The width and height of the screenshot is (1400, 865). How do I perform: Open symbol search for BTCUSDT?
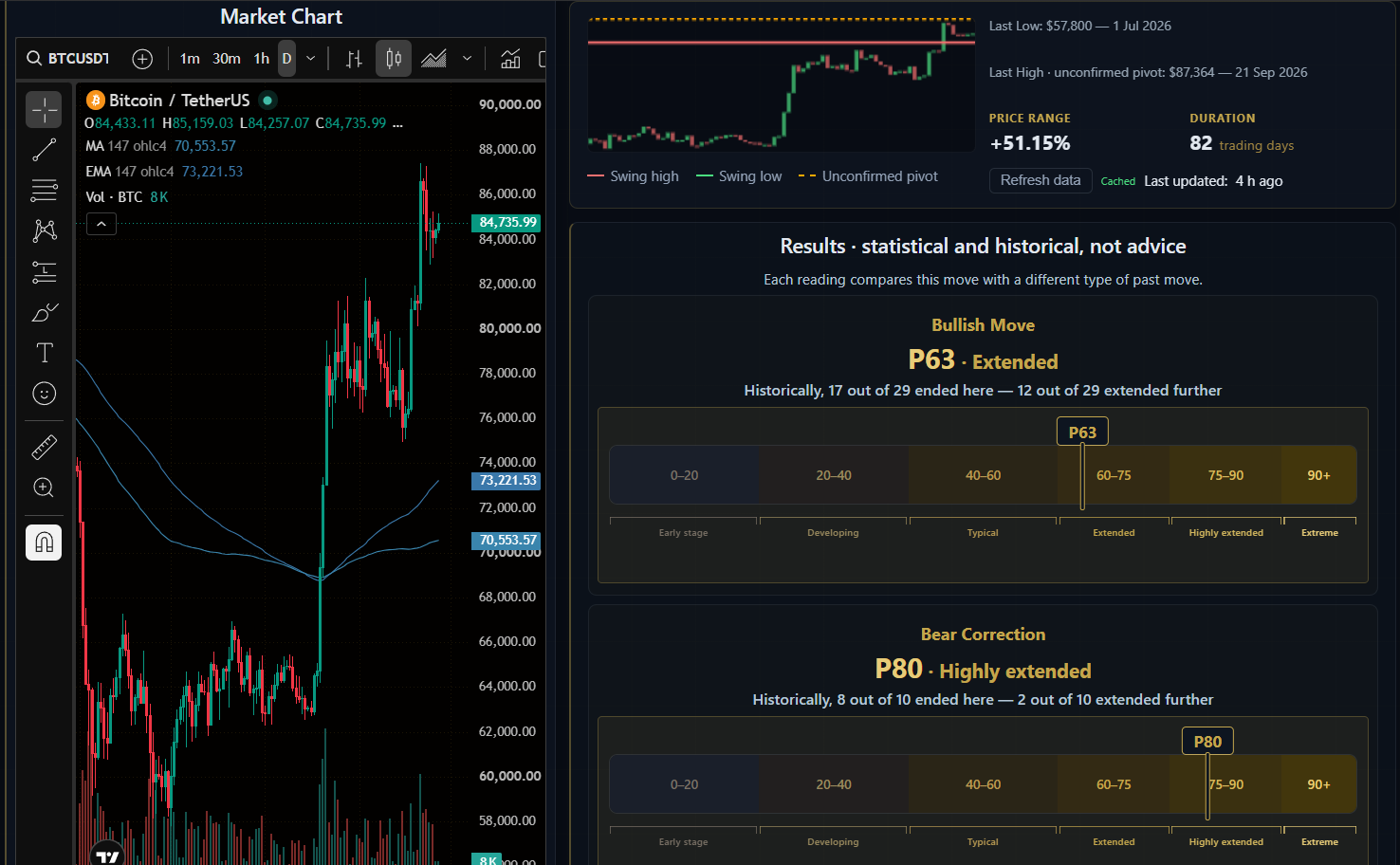coord(68,59)
